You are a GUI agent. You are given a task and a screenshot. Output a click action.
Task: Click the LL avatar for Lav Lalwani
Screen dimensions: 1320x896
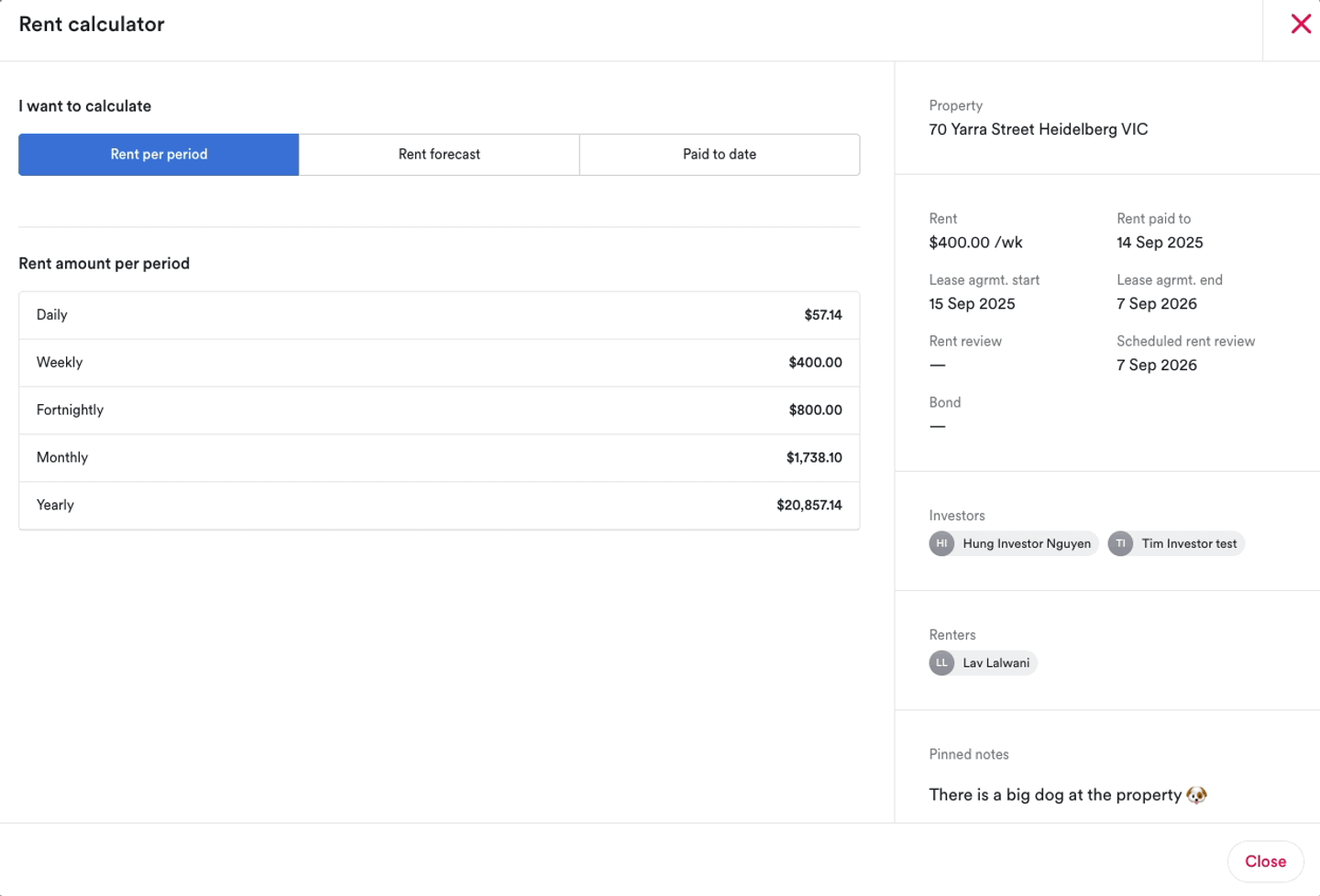[941, 662]
